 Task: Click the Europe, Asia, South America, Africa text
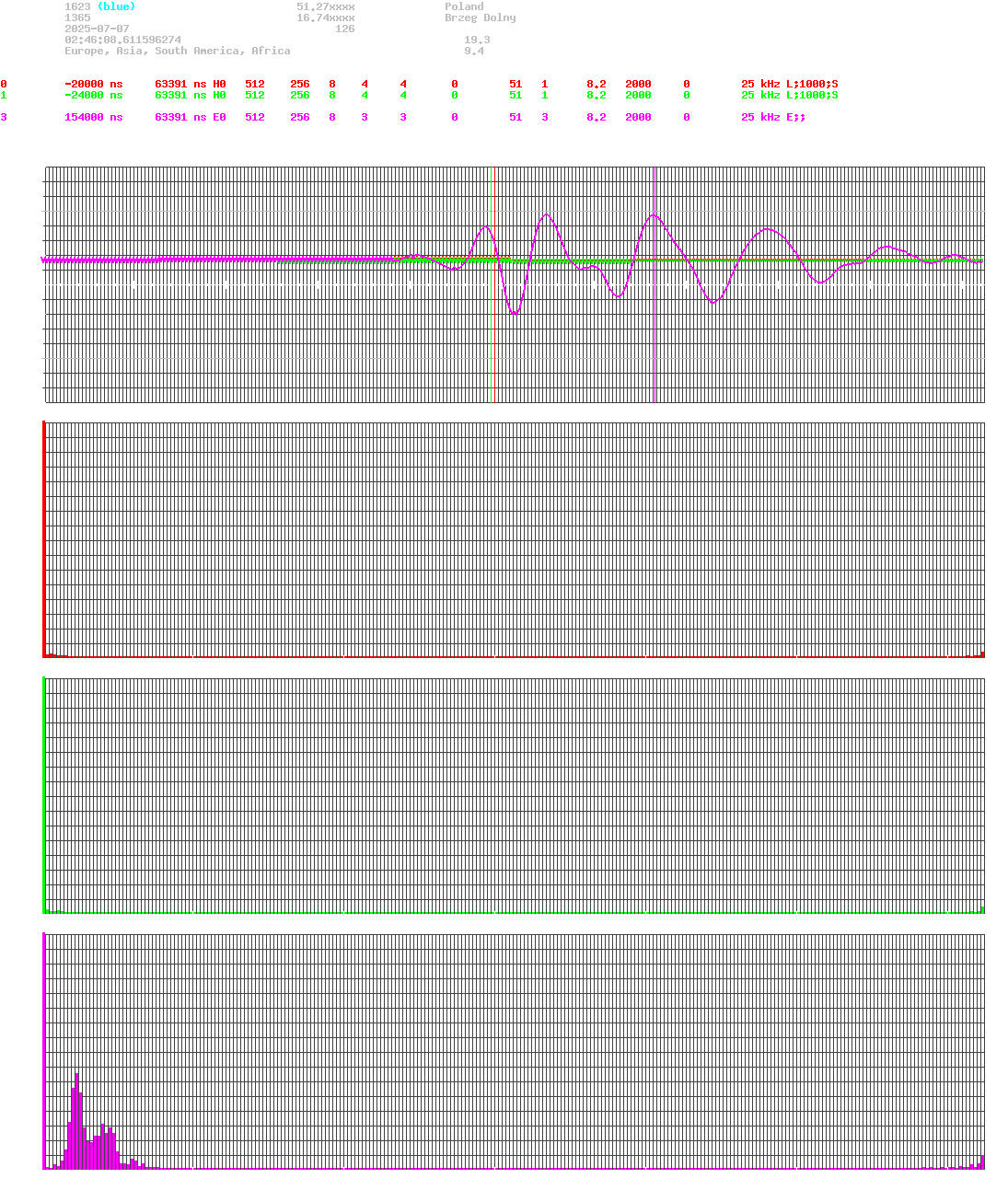(177, 51)
